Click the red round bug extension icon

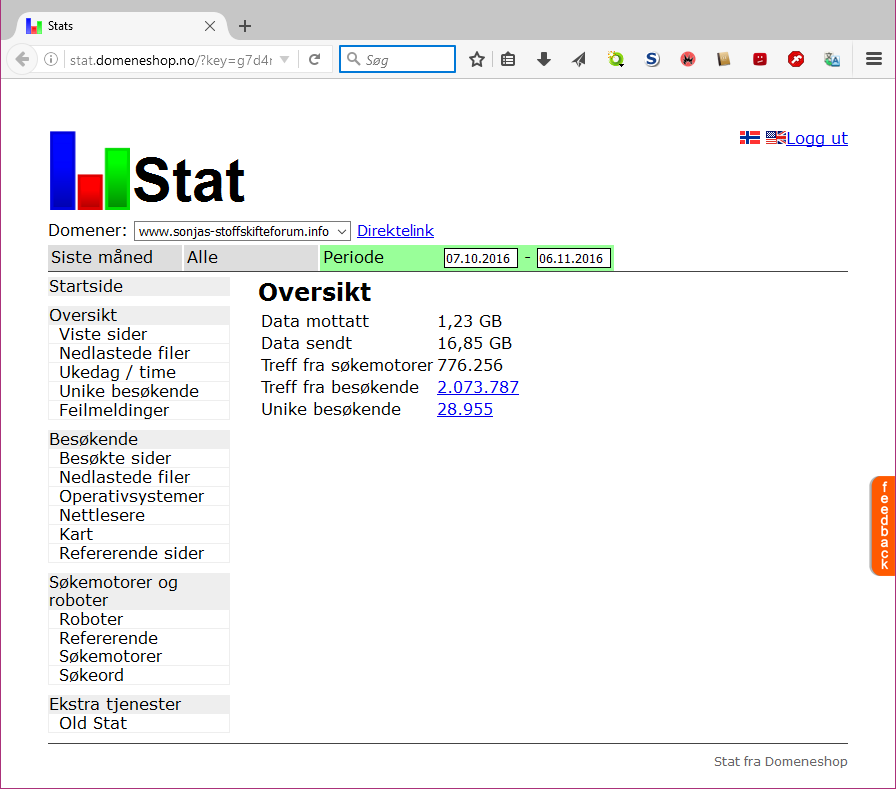click(688, 59)
